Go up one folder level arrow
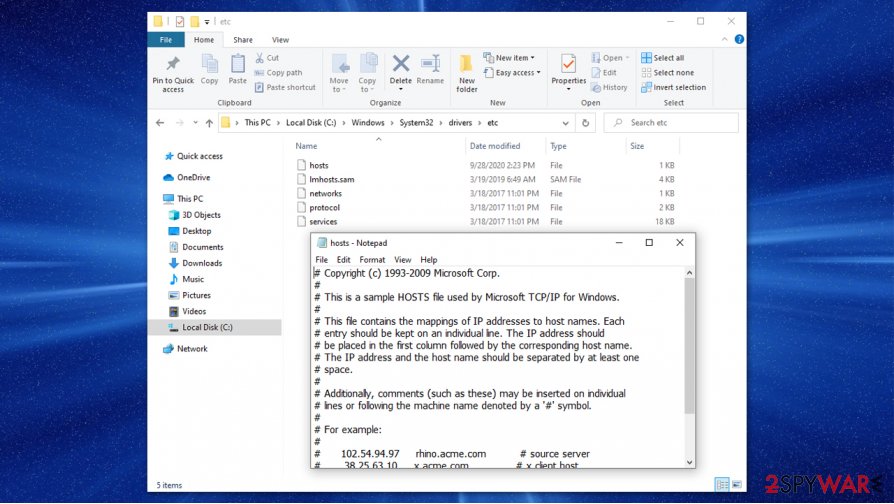This screenshot has width=894, height=504. point(209,123)
